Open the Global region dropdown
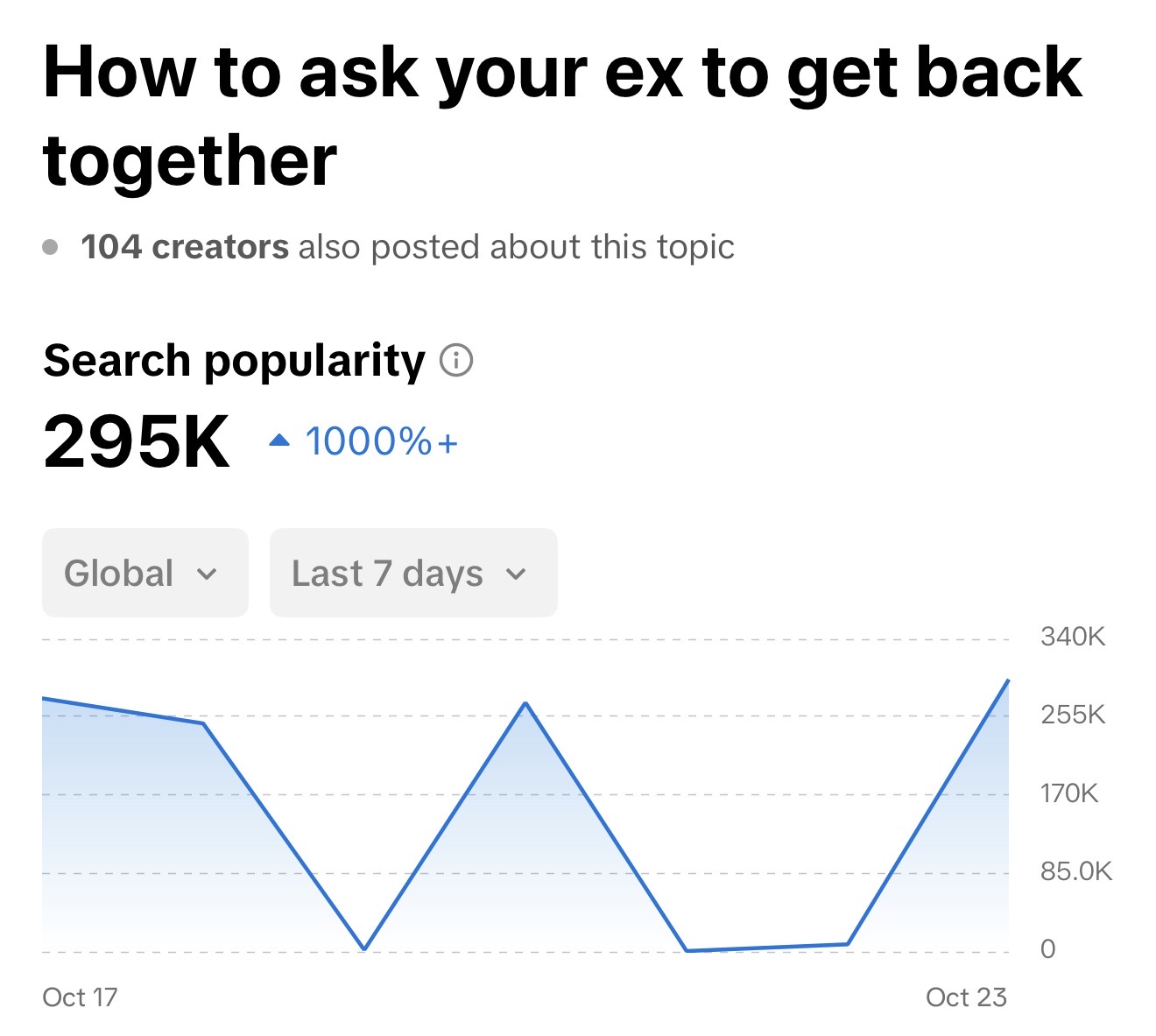The image size is (1156, 1036). point(144,573)
